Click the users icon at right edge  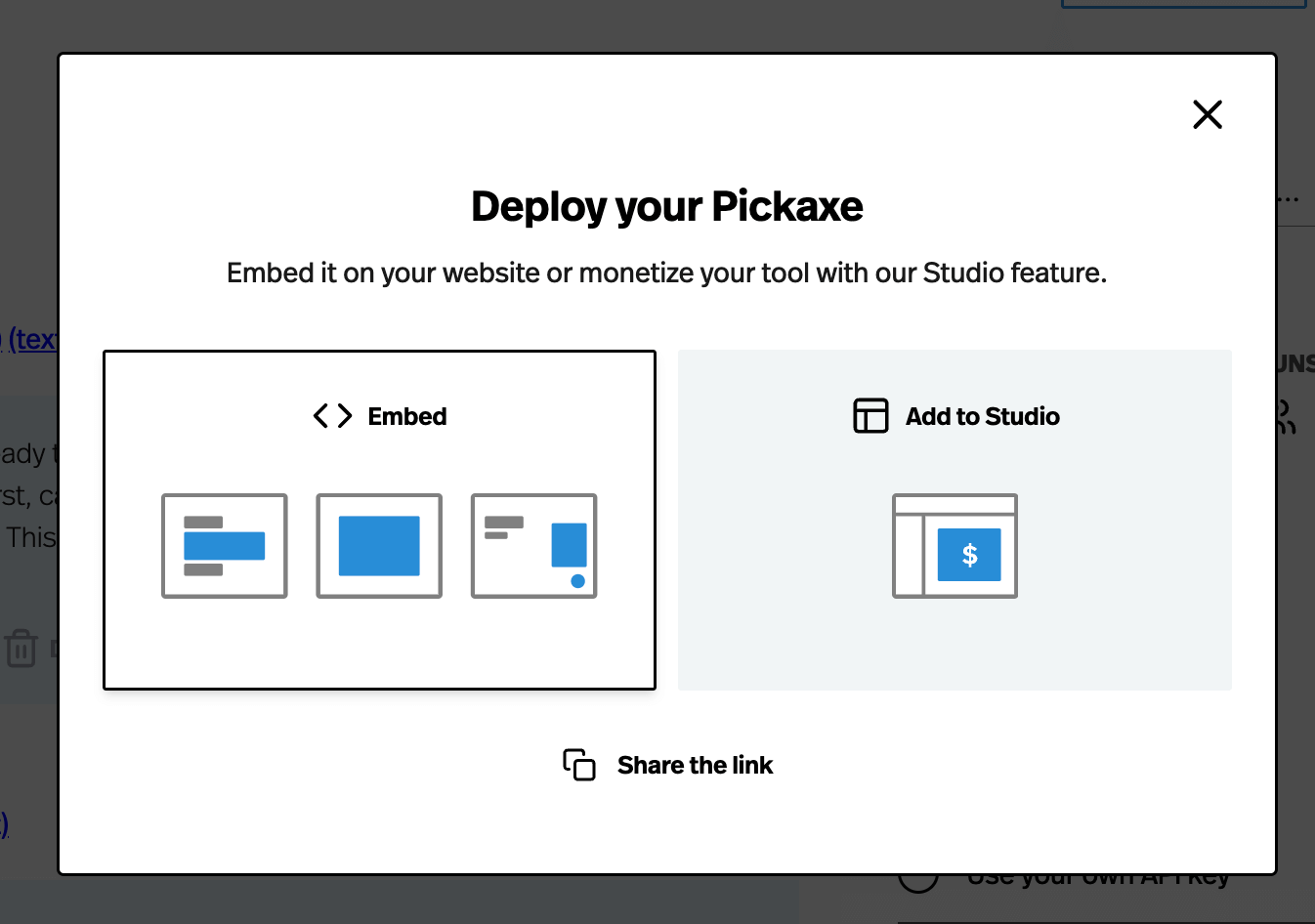point(1288,417)
